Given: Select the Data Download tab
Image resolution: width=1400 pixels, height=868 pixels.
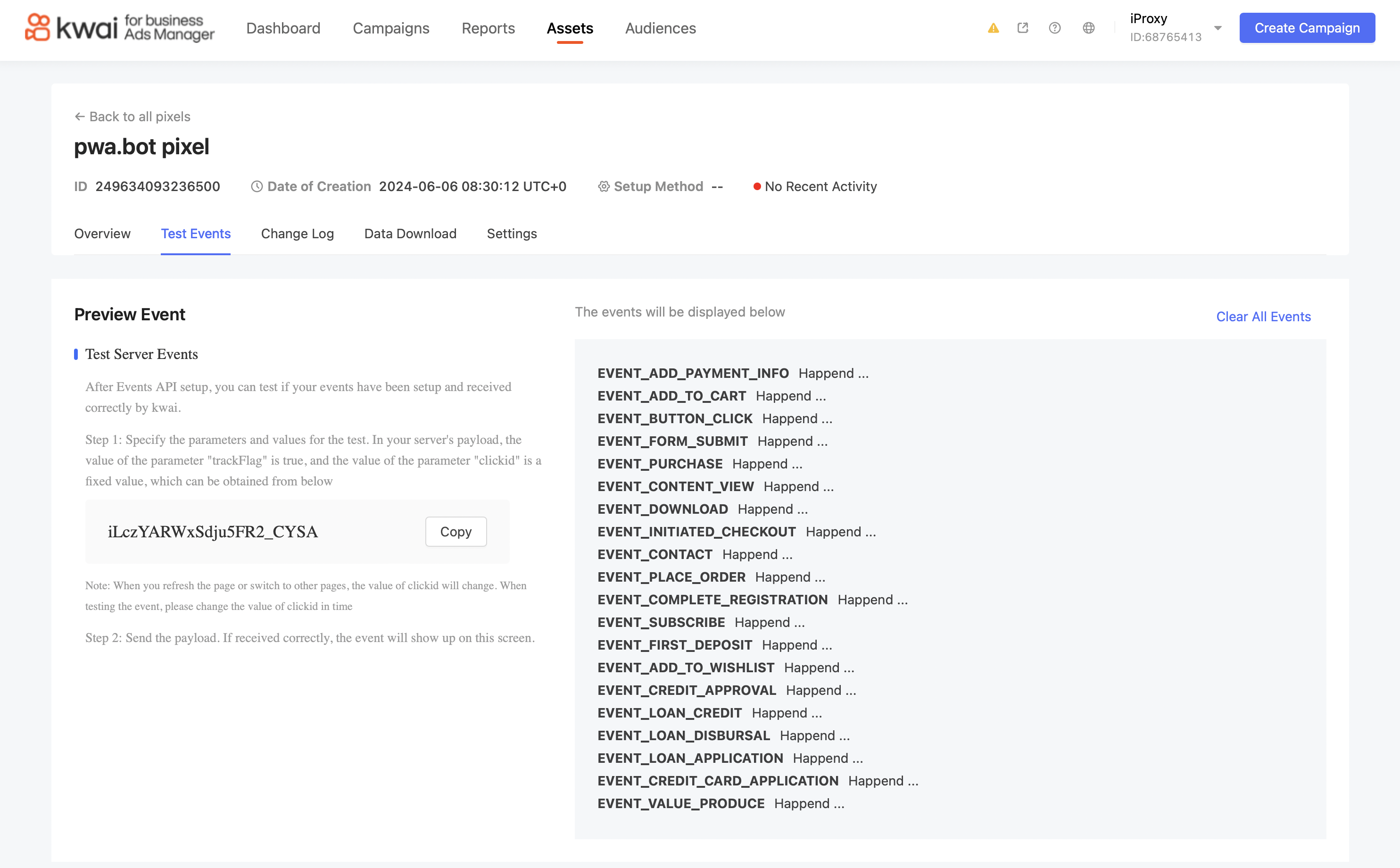Looking at the screenshot, I should (x=410, y=234).
